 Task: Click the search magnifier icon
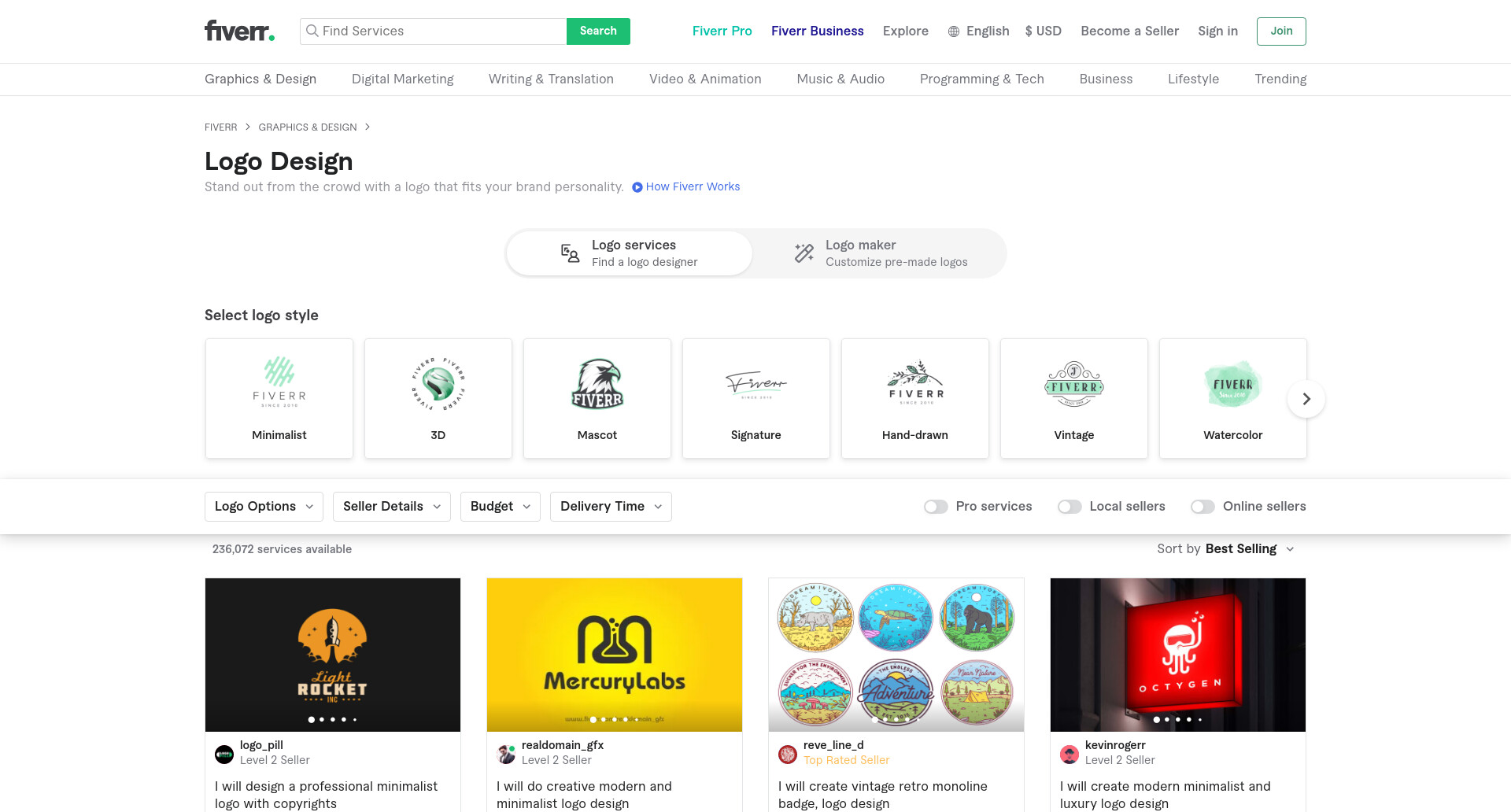[312, 31]
